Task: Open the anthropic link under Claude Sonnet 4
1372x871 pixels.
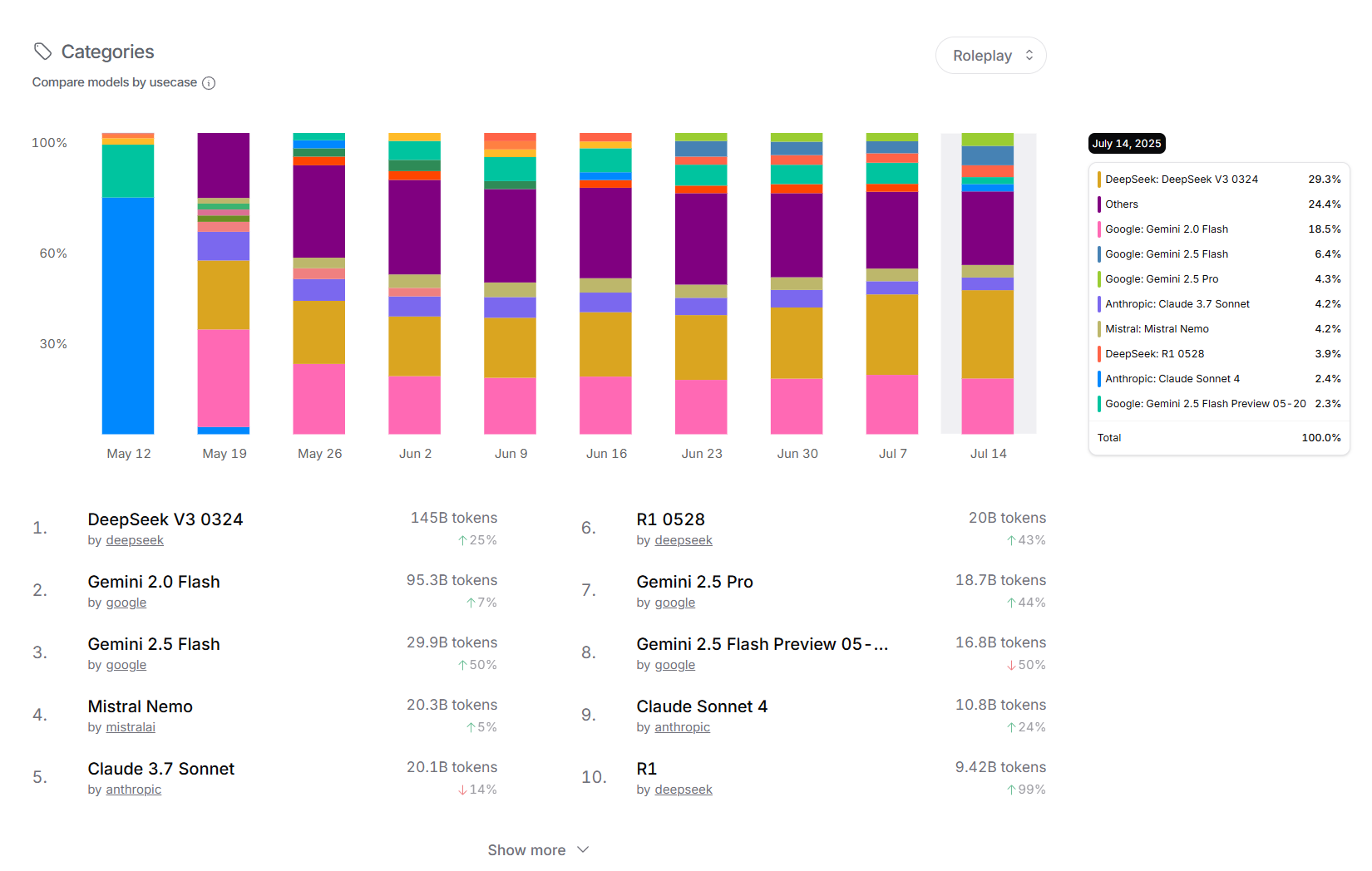Action: point(682,727)
